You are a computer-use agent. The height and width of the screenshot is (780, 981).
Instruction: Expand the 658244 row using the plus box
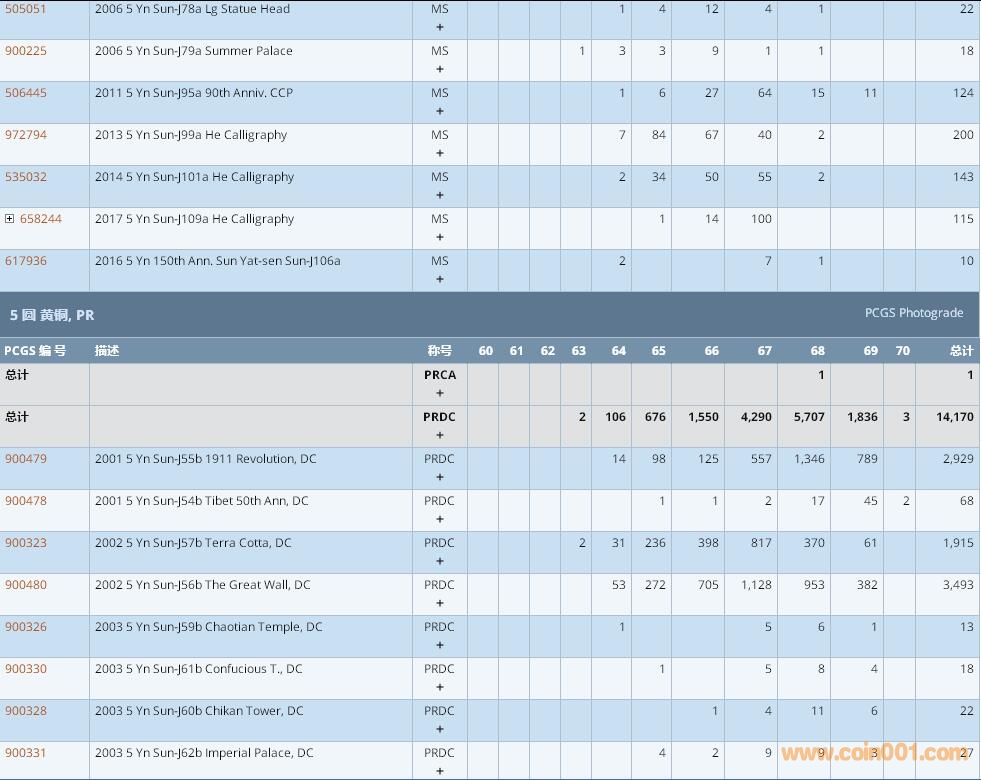[x=10, y=219]
